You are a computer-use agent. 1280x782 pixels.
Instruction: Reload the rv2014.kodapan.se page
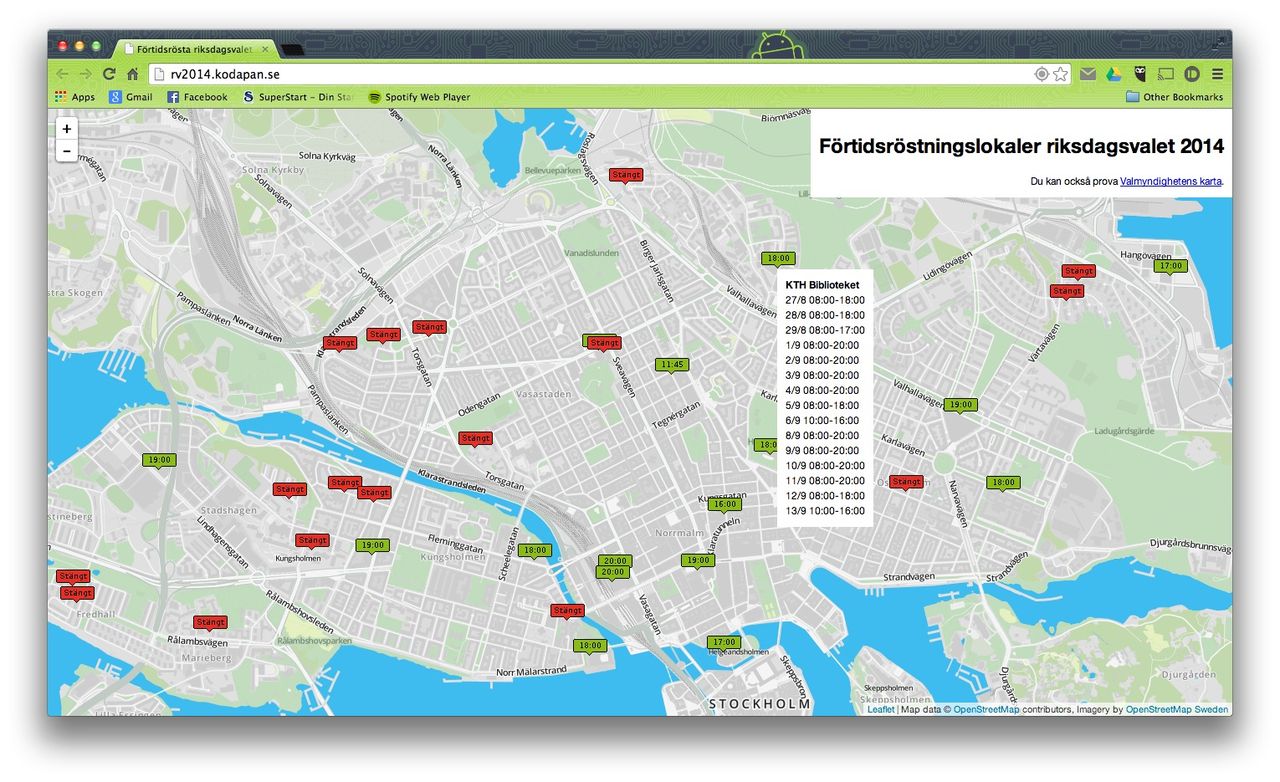108,73
